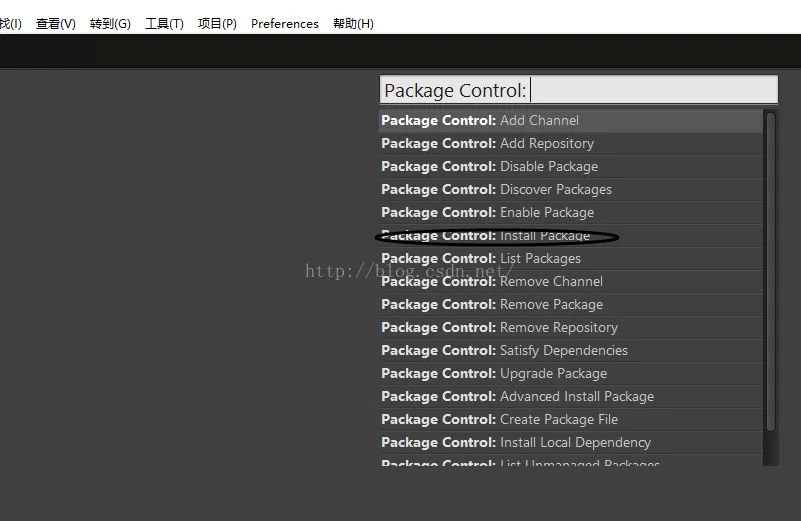Screen dimensions: 801x521
Task: Open the 项目(P) menu
Action: click(217, 24)
